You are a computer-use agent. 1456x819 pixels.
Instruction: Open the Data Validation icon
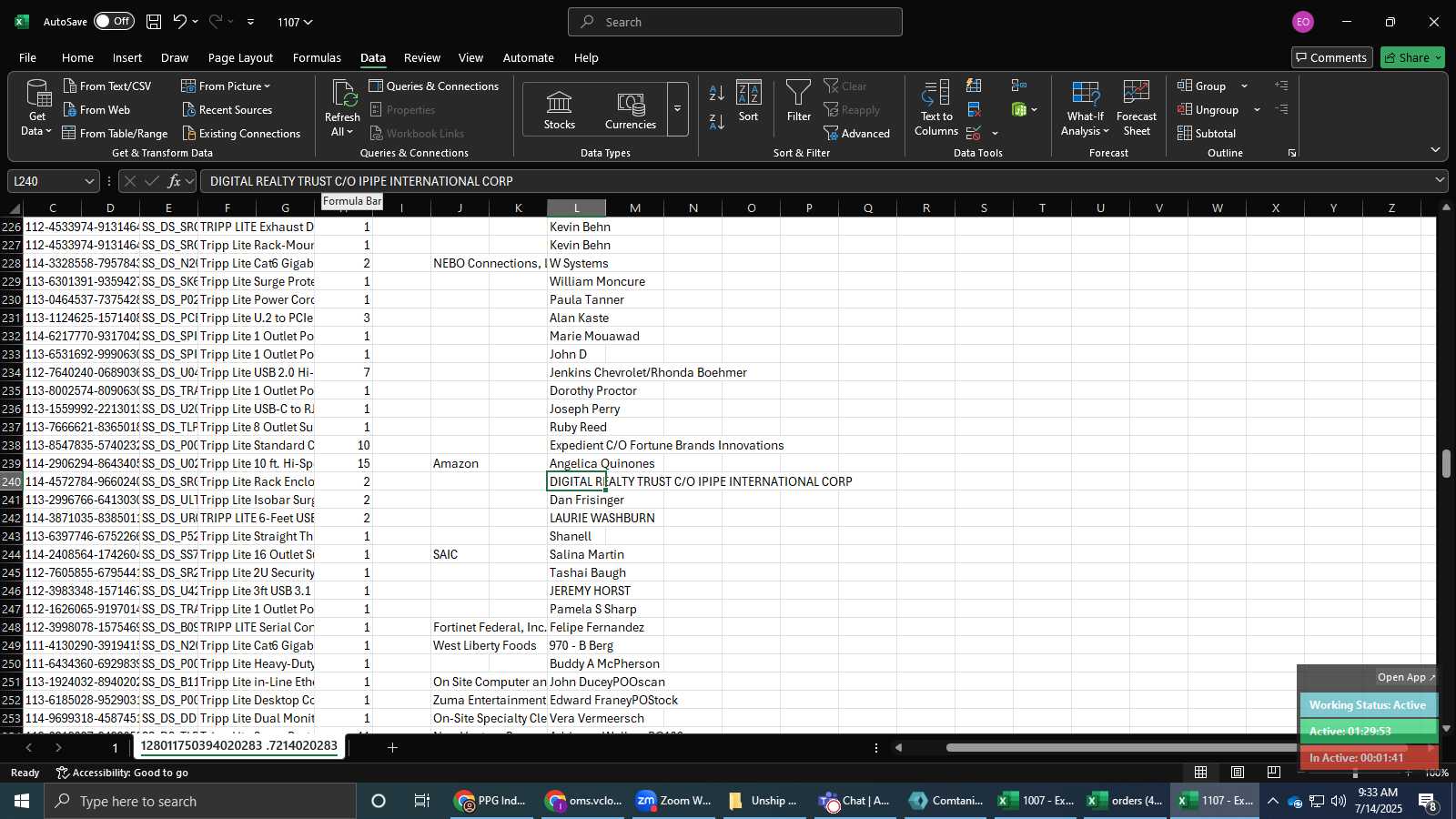974,133
